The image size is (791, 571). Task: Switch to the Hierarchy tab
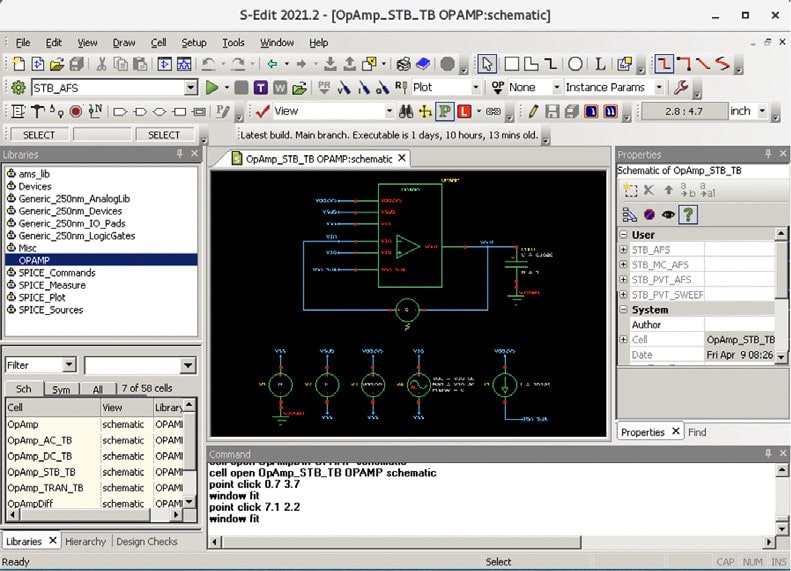(x=85, y=541)
